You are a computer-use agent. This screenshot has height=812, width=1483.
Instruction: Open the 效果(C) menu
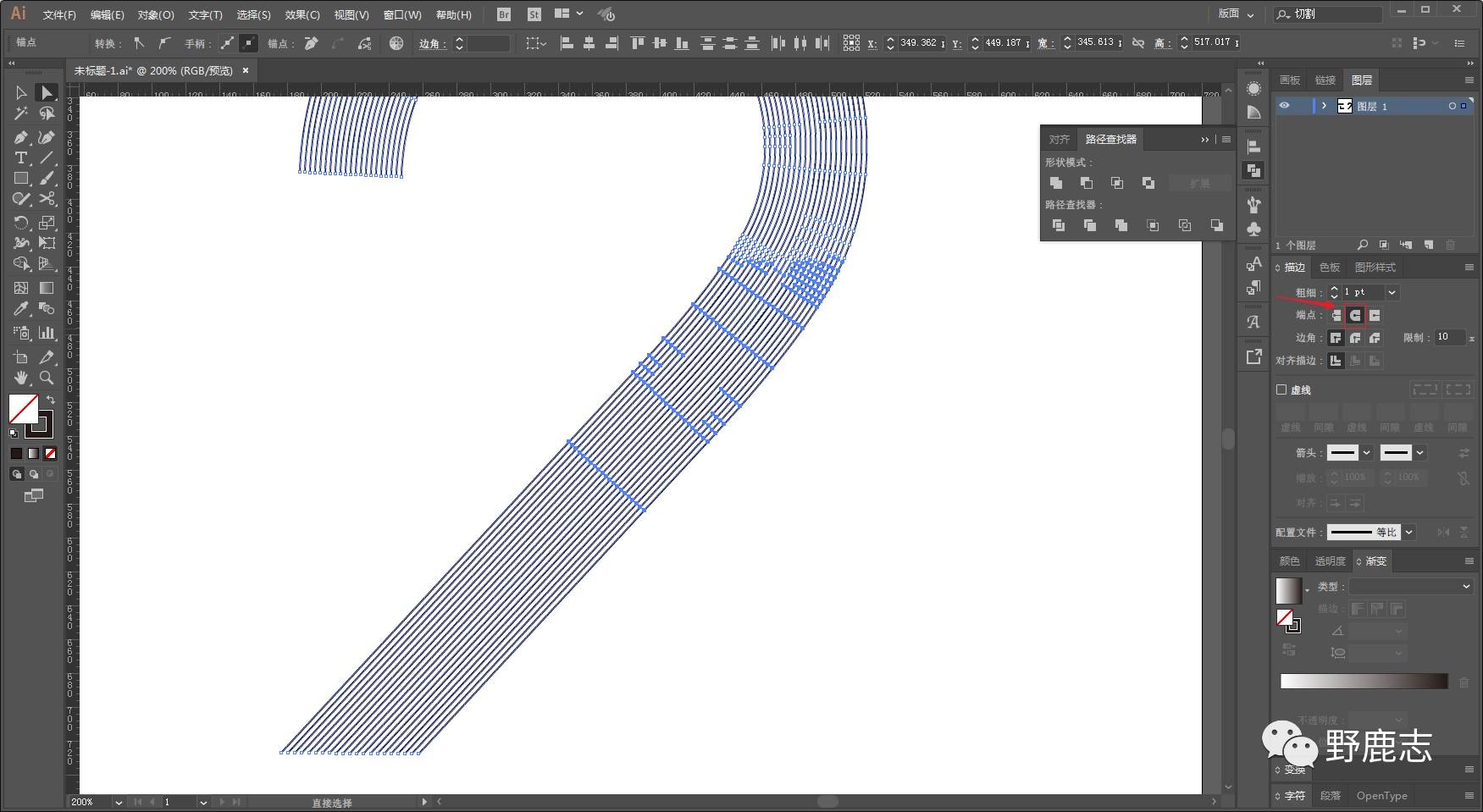tap(302, 14)
